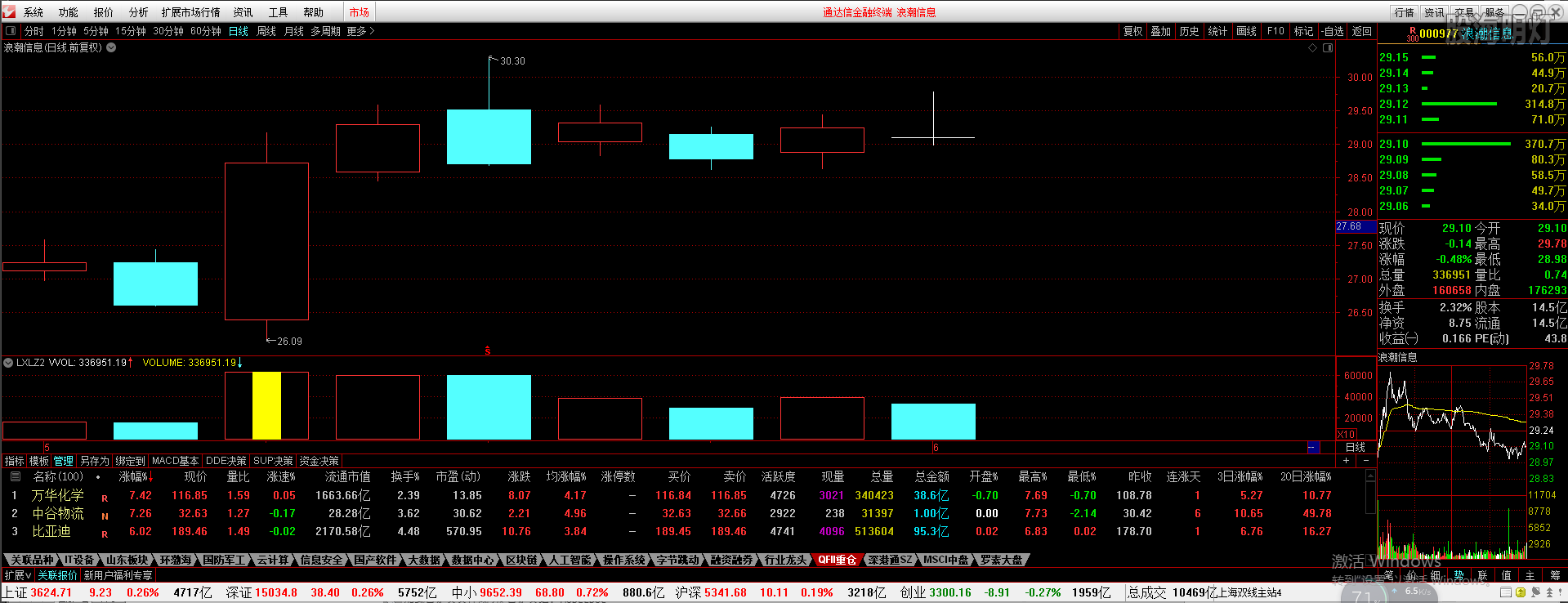
Task: Click the yellow volume bar
Action: 266,405
